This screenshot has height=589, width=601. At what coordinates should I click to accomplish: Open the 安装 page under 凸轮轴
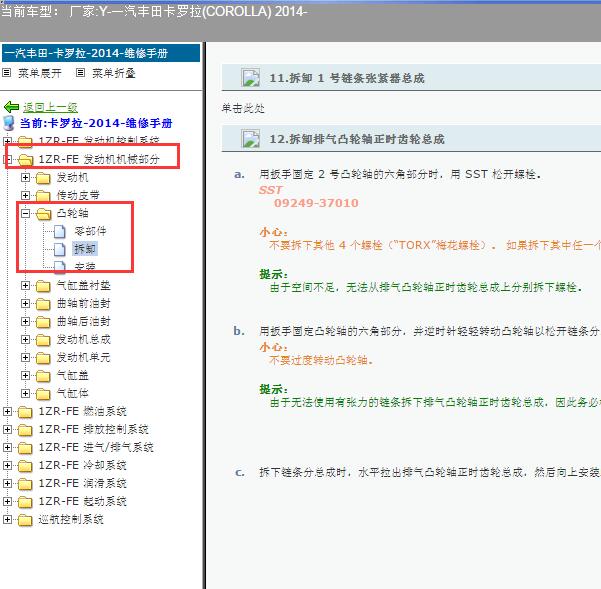(x=85, y=266)
